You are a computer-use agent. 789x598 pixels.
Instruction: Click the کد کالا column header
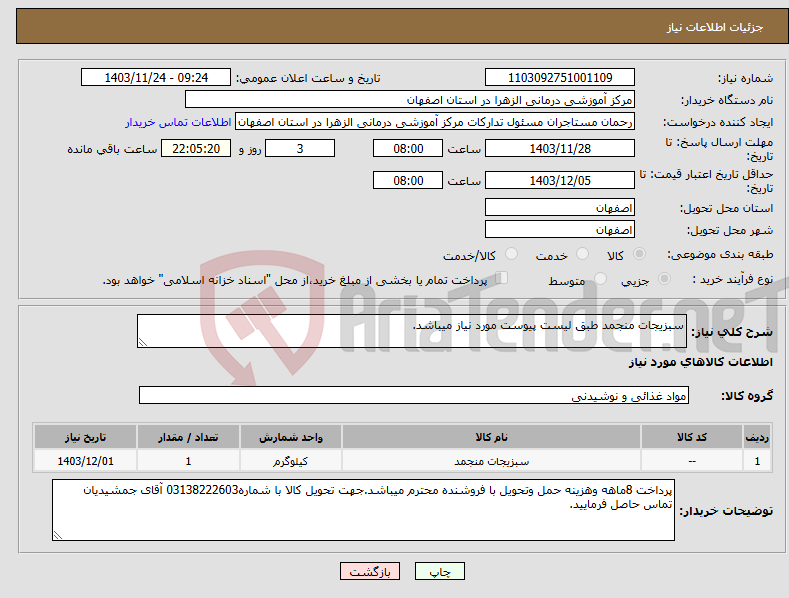(692, 437)
